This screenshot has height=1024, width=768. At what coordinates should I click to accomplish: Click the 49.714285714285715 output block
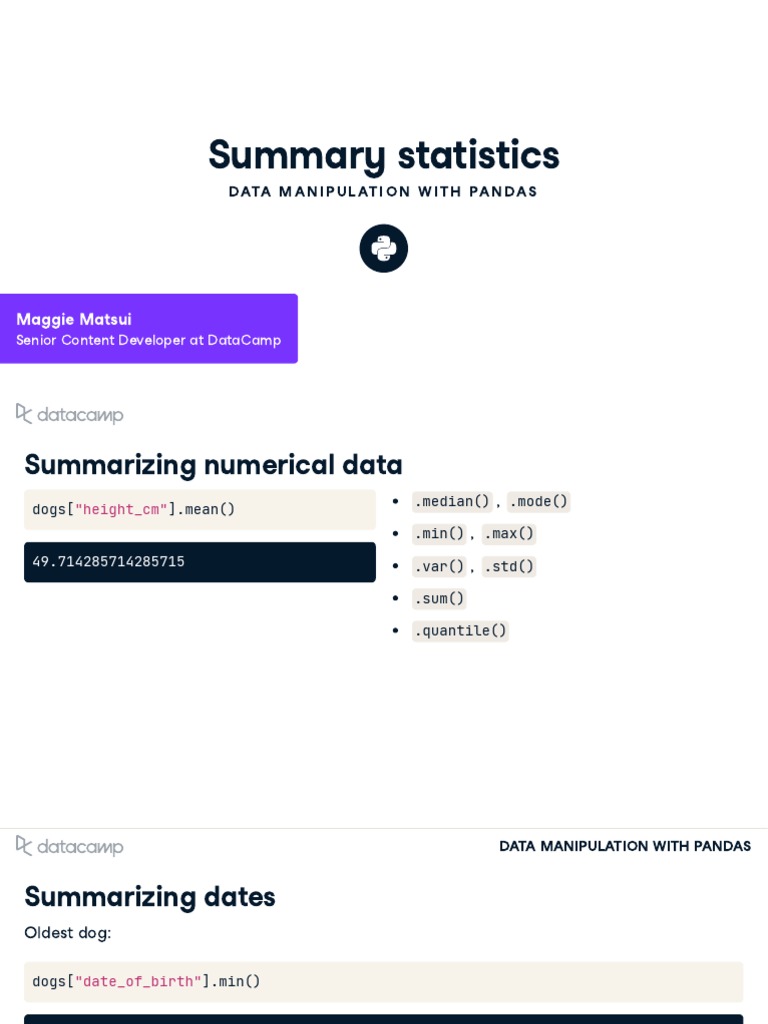click(x=199, y=562)
